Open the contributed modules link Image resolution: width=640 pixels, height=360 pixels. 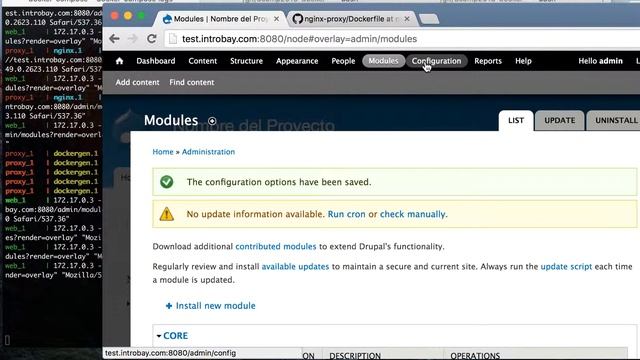tap(276, 247)
